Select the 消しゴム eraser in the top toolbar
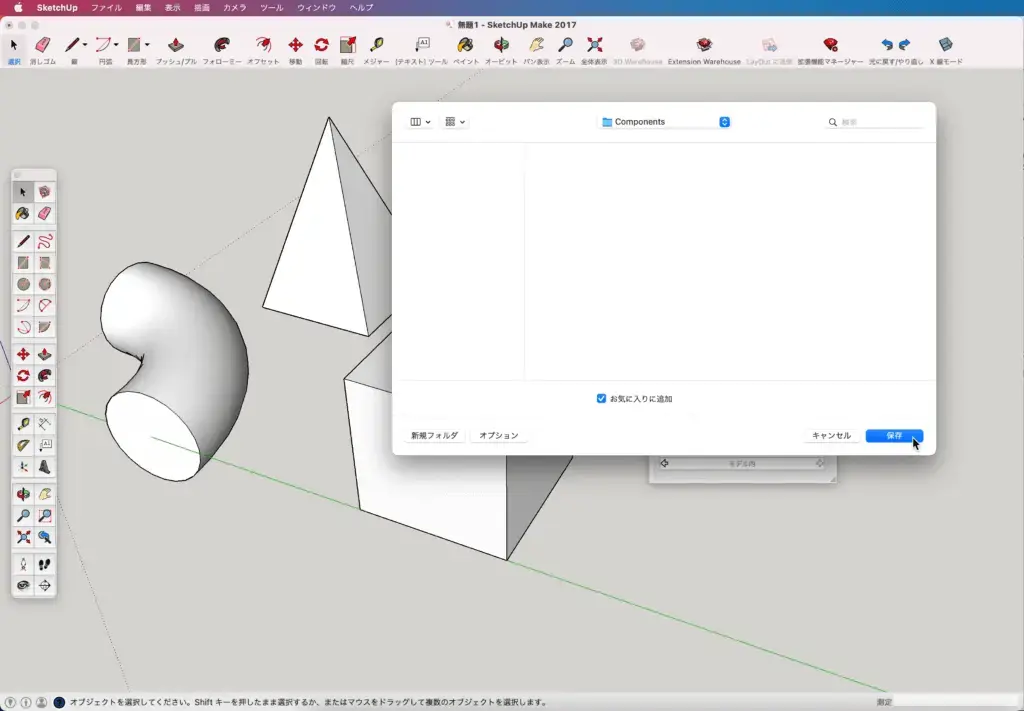Screen dimensions: 1024x711 click(42, 50)
